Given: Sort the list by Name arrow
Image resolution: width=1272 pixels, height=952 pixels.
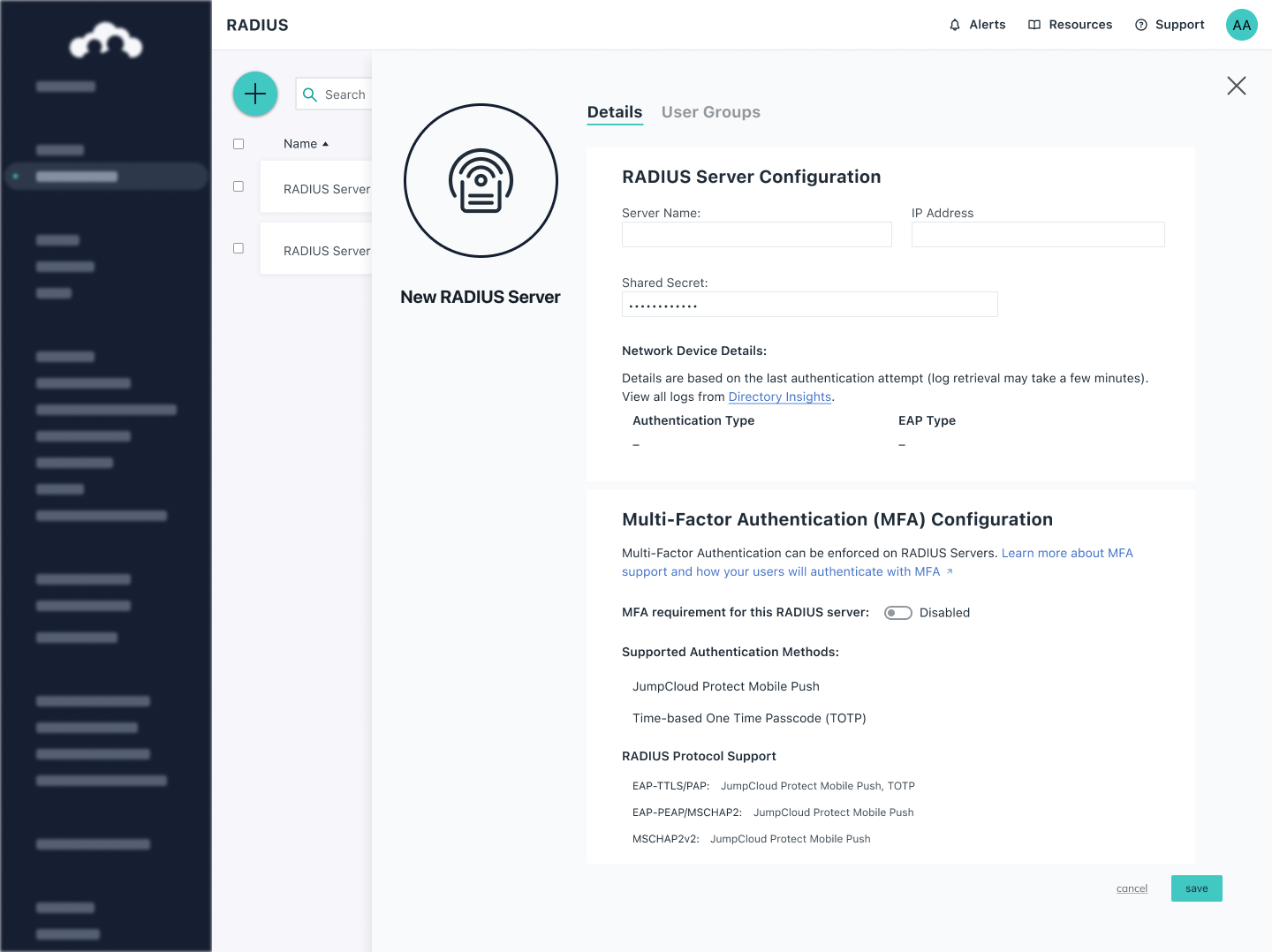Looking at the screenshot, I should coord(325,144).
